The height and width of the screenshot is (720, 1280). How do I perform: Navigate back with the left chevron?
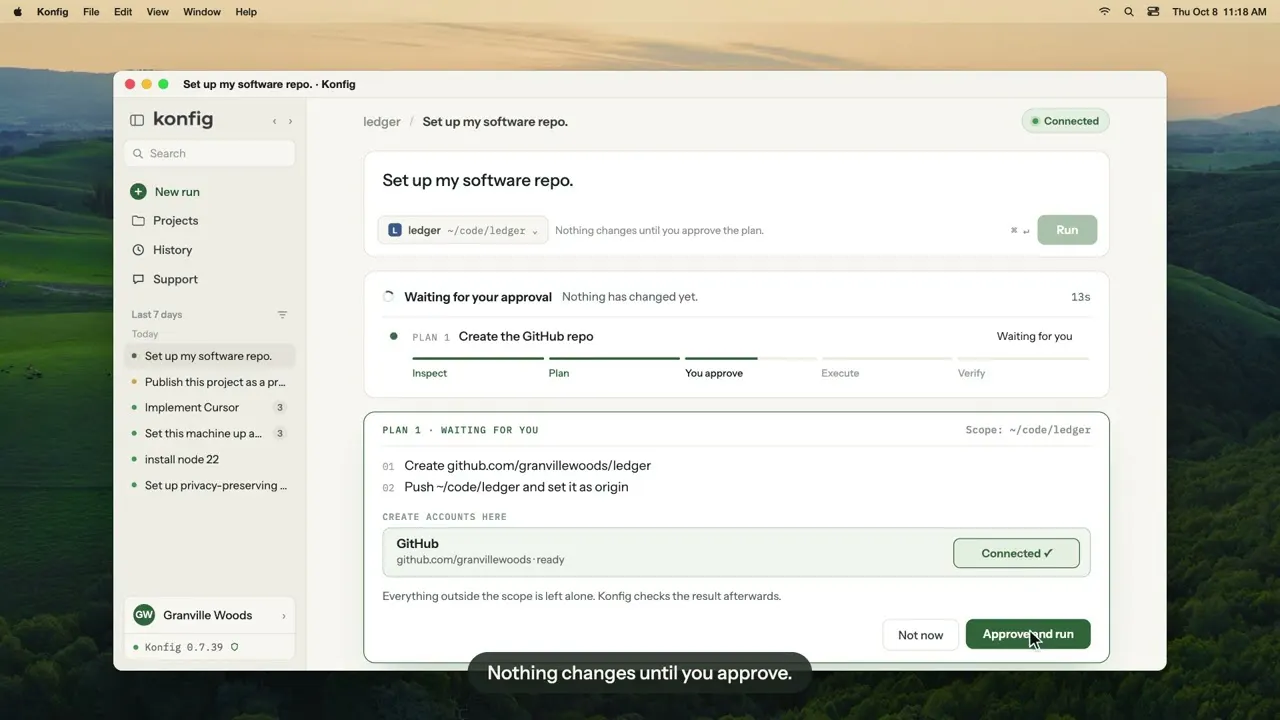point(274,121)
